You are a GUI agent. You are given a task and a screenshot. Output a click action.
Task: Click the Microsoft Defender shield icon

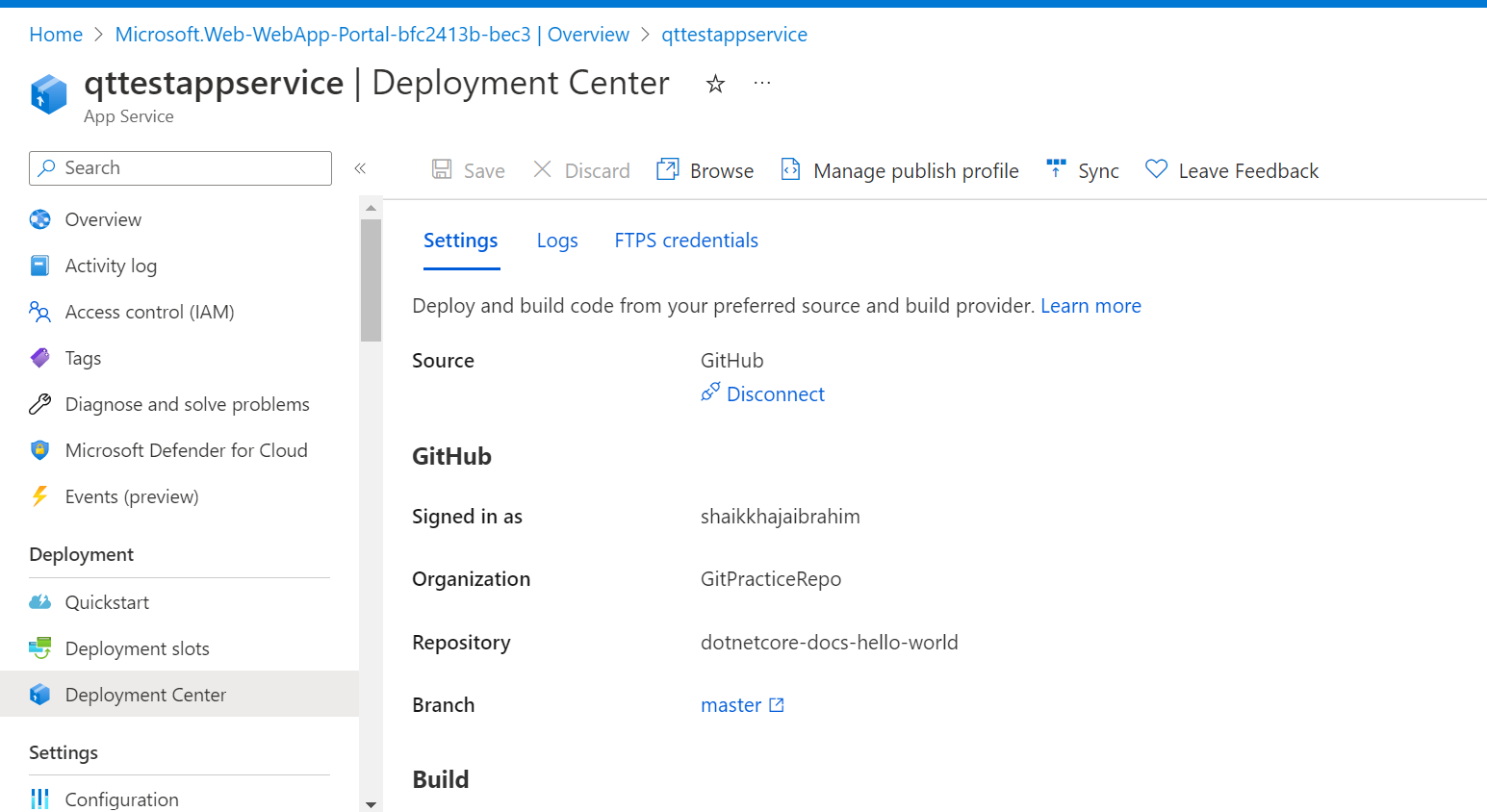pos(39,450)
